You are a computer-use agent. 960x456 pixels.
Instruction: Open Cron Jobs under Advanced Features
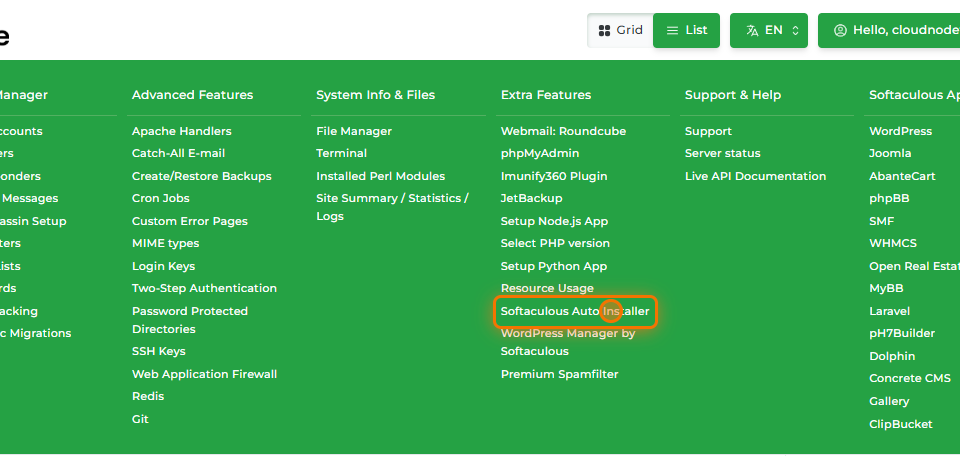pos(160,198)
